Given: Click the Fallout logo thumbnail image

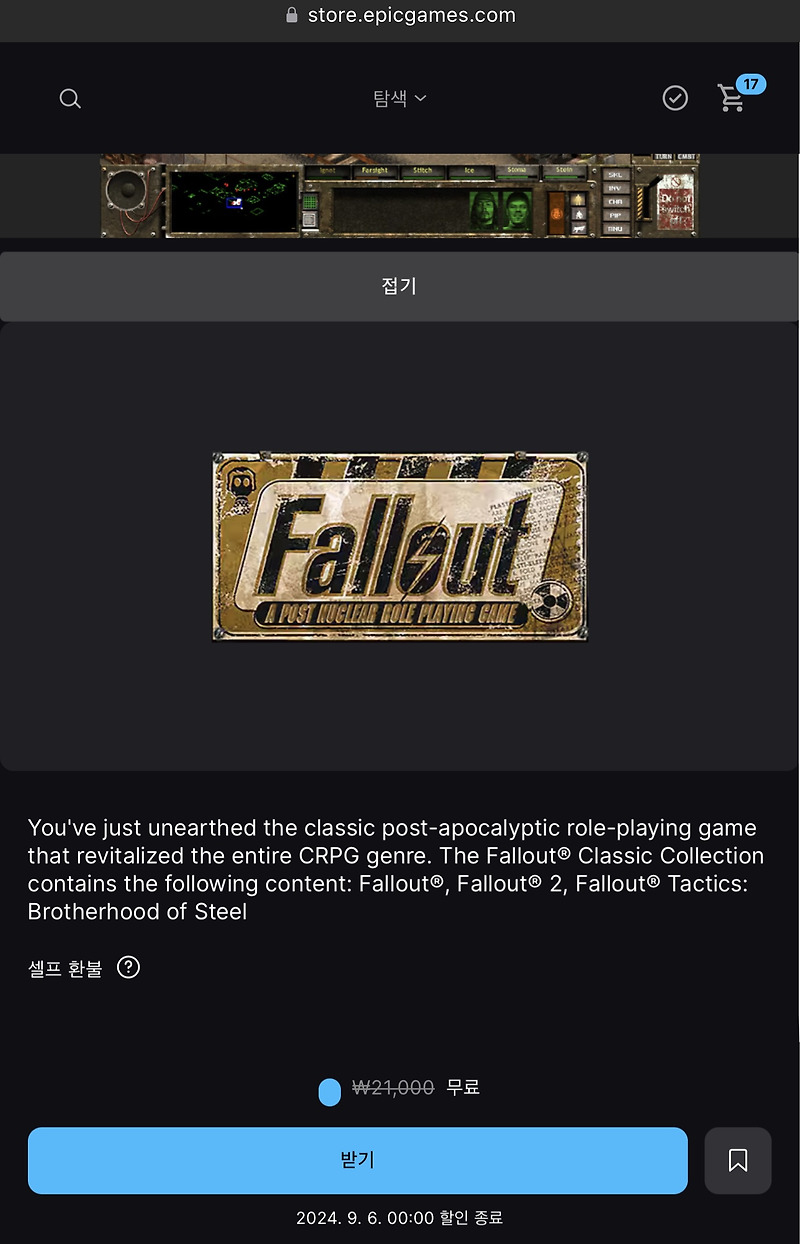Looking at the screenshot, I should click(x=399, y=545).
